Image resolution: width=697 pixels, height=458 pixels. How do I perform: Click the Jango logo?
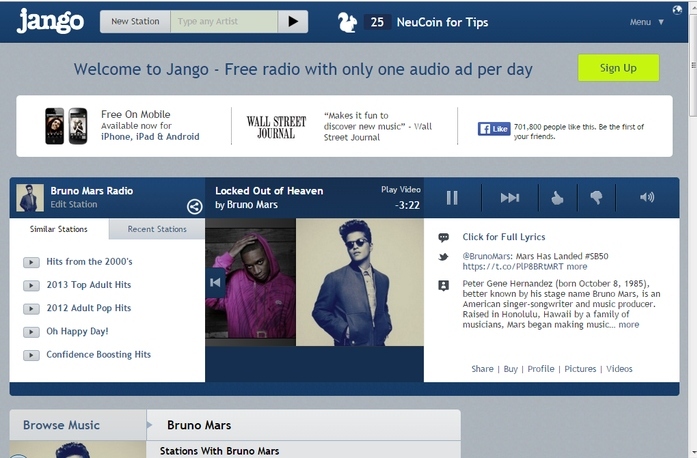pyautogui.click(x=50, y=21)
